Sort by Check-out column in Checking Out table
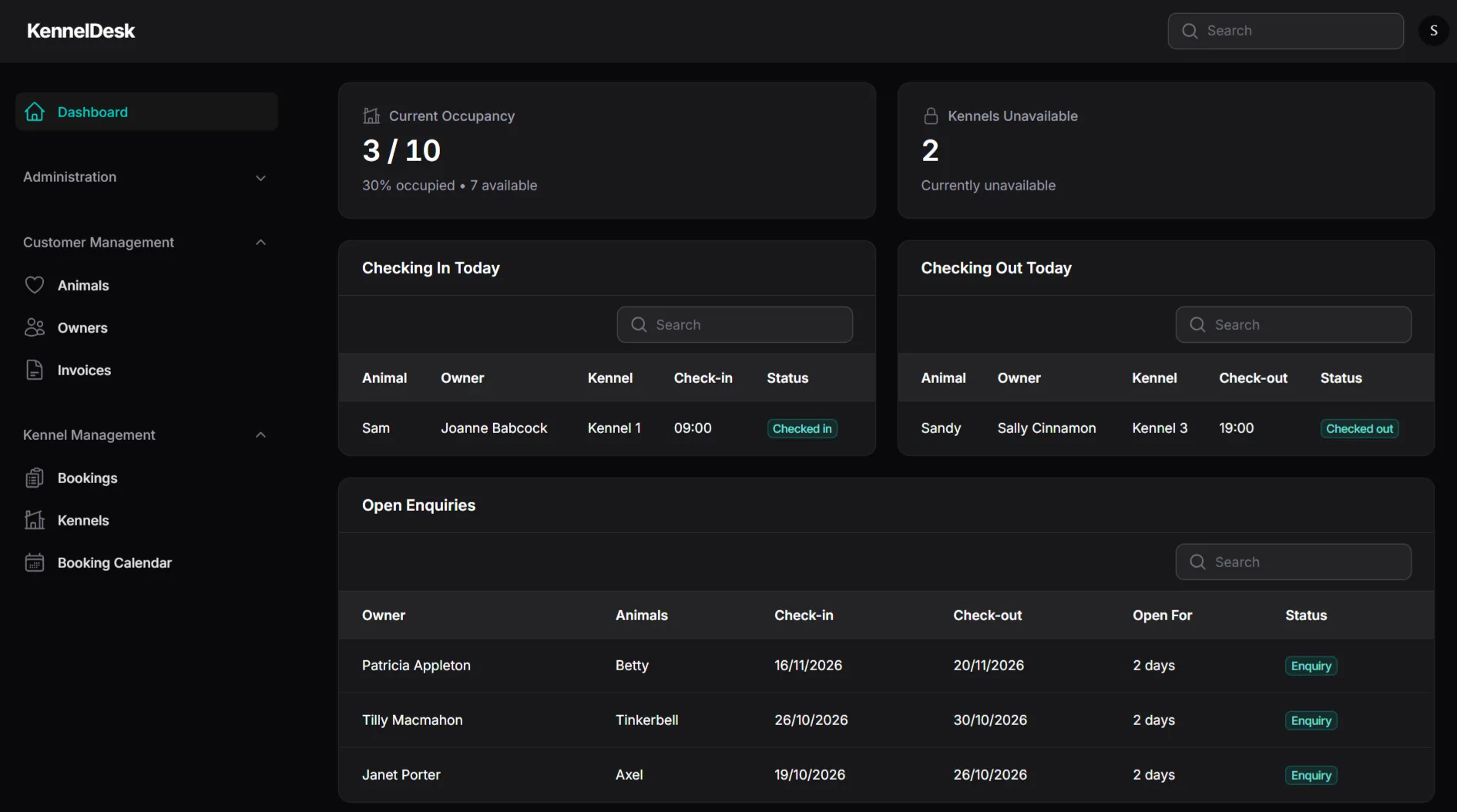 click(1253, 377)
